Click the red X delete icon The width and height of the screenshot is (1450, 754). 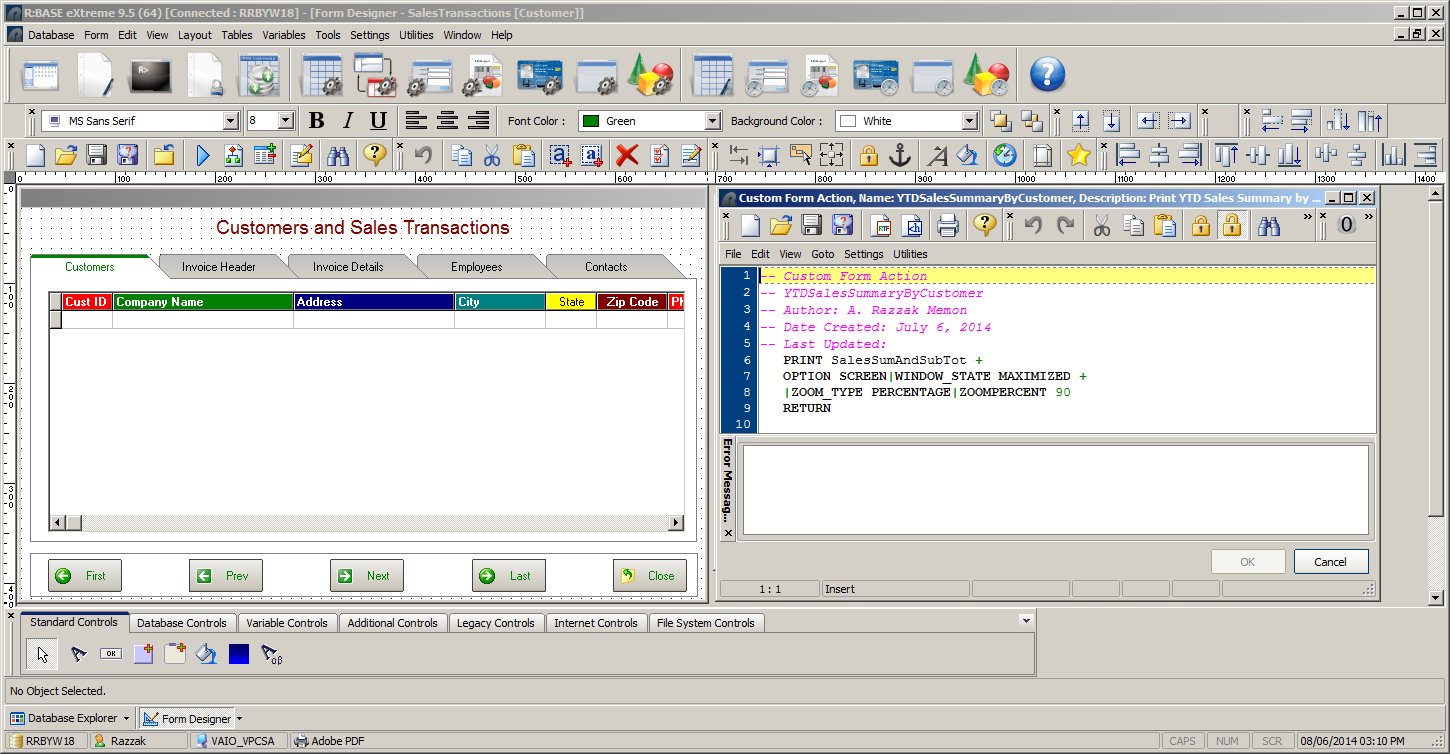[627, 155]
